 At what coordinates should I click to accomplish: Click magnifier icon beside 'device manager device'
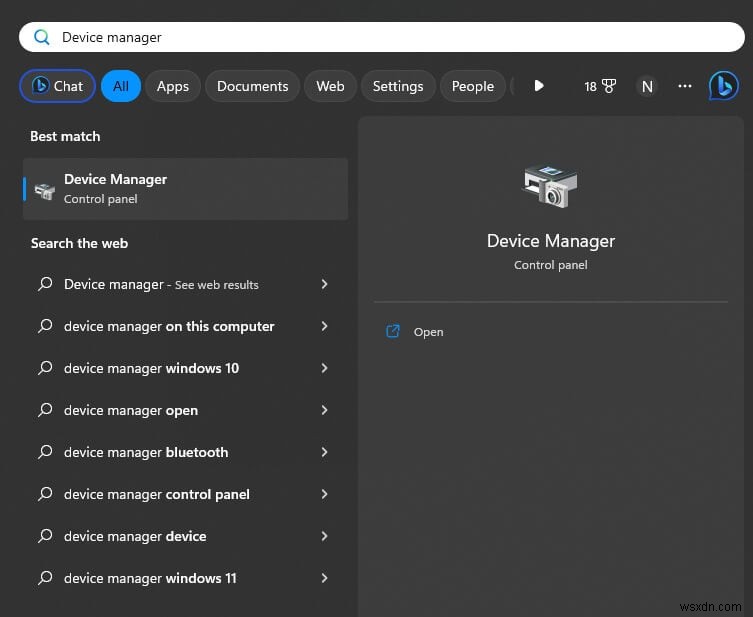click(x=45, y=535)
